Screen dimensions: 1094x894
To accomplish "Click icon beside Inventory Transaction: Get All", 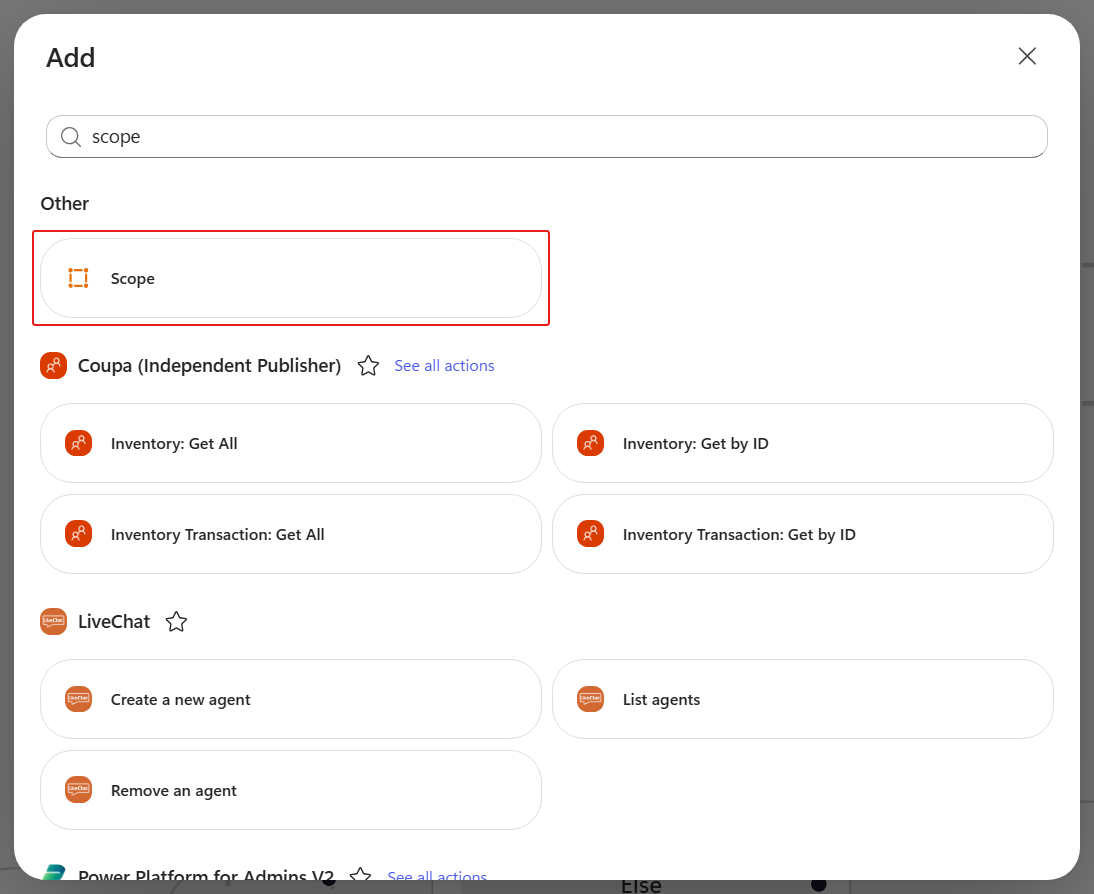I will 78,534.
